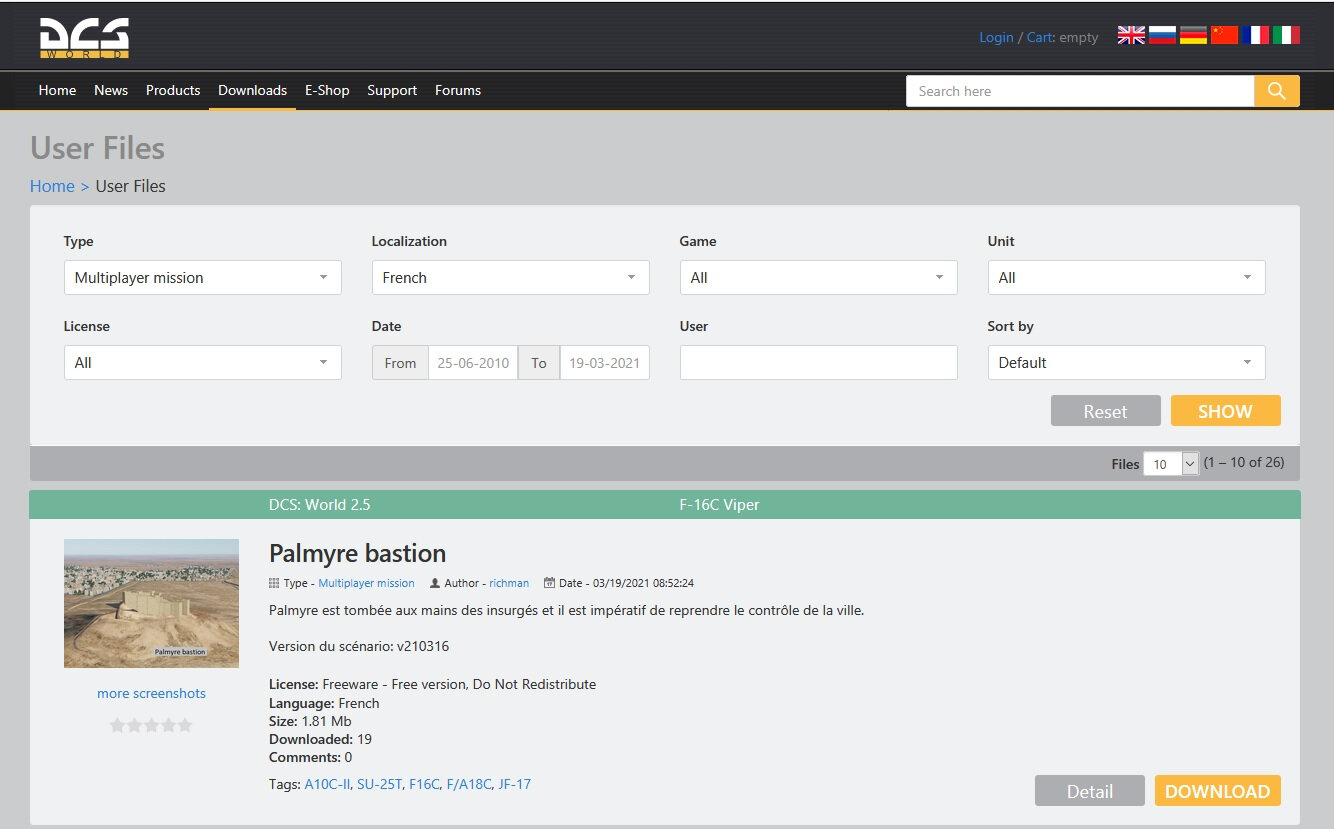The image size is (1334, 829).
Task: Open the Forums menu item
Action: [x=458, y=90]
